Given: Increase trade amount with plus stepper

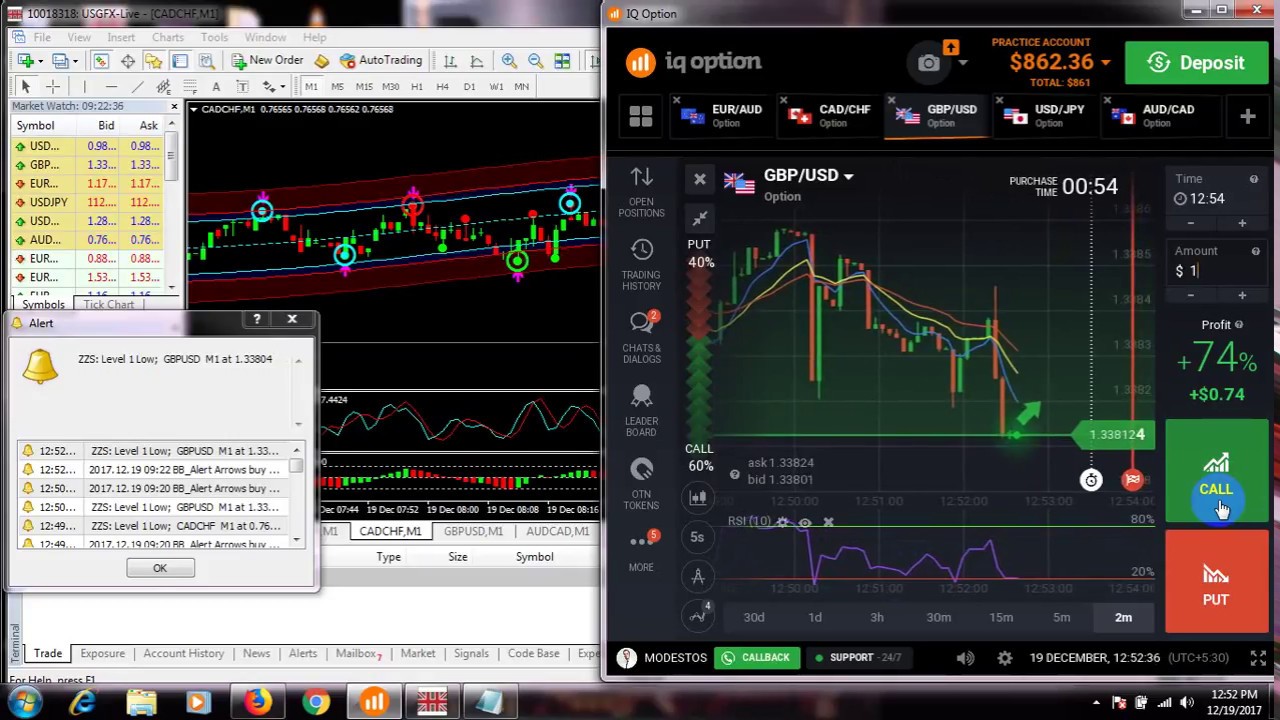Looking at the screenshot, I should (x=1242, y=295).
